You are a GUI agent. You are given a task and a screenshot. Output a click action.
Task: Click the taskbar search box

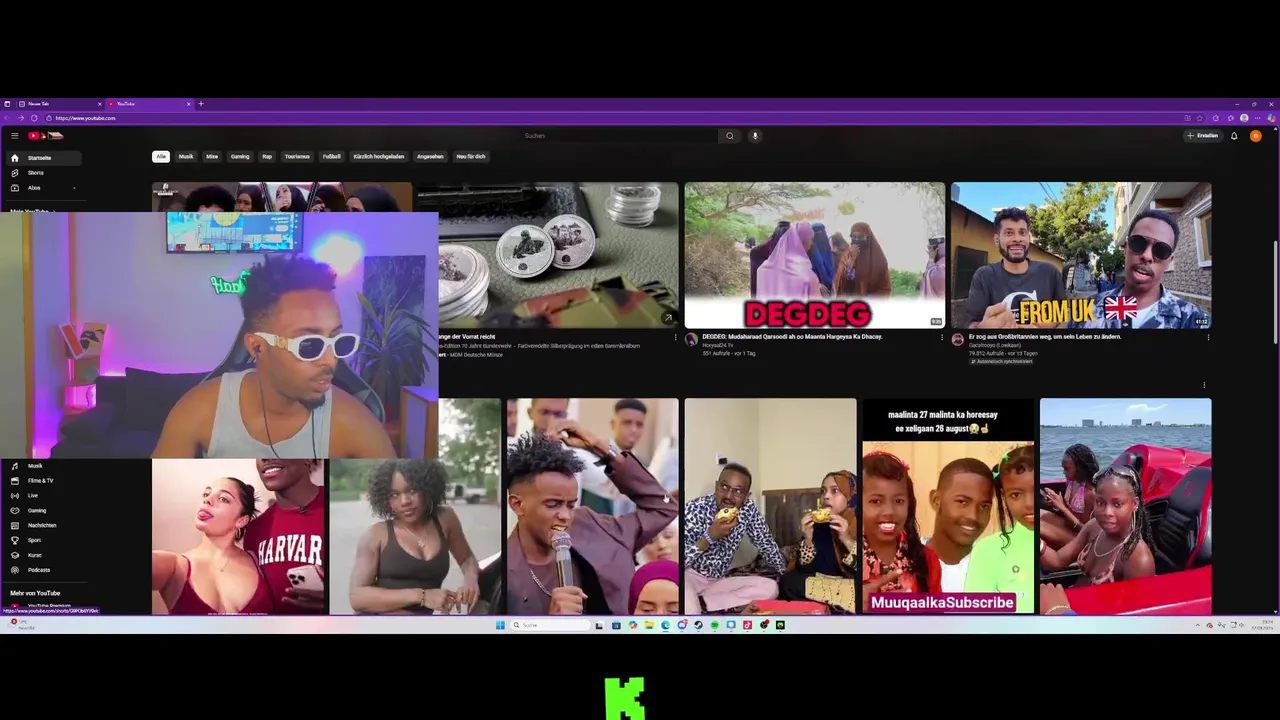(550, 625)
